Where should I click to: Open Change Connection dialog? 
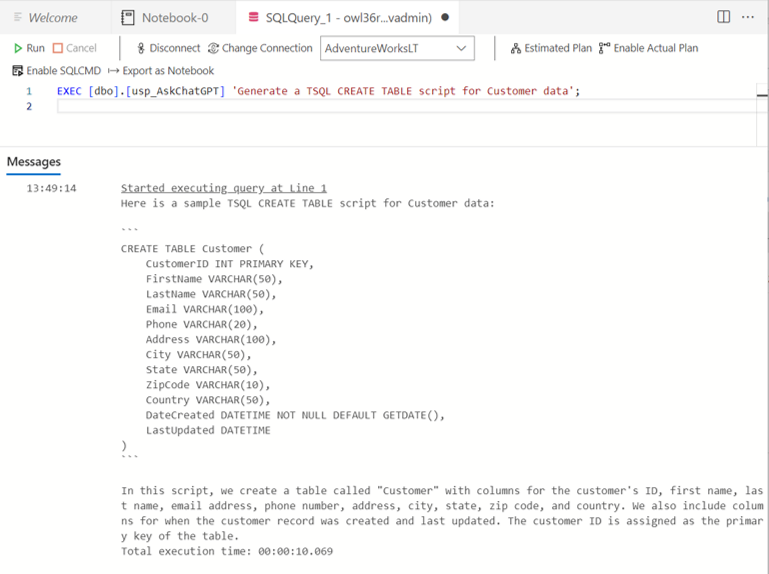click(260, 48)
